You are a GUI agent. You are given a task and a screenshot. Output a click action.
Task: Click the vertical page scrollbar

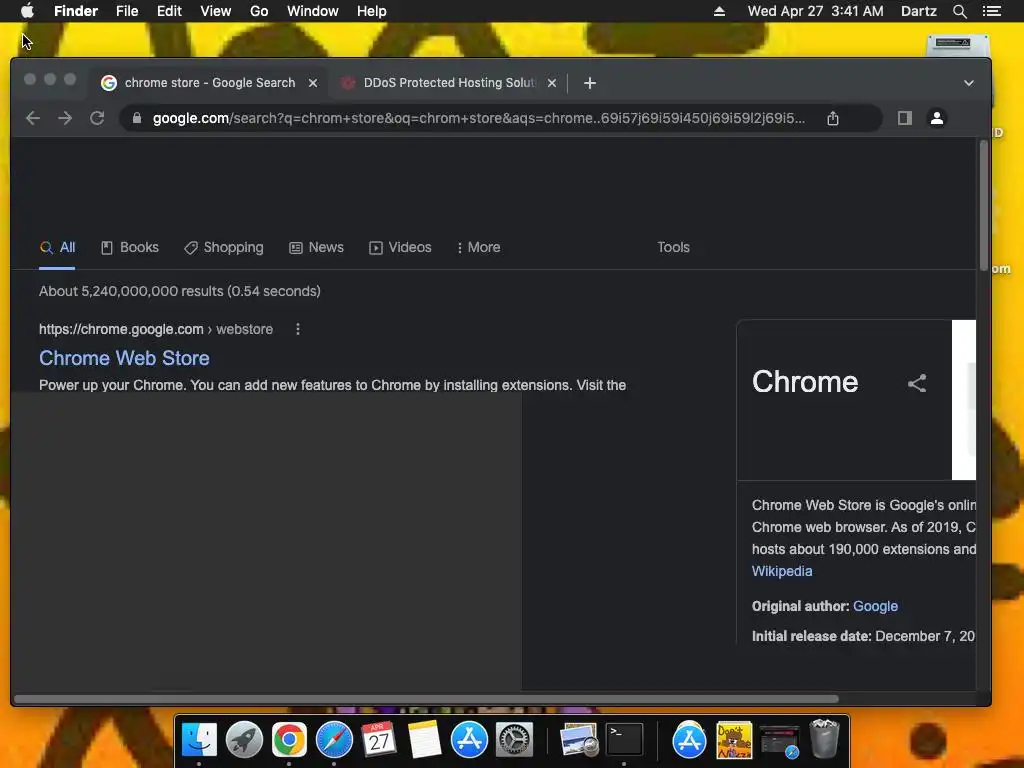(984, 205)
